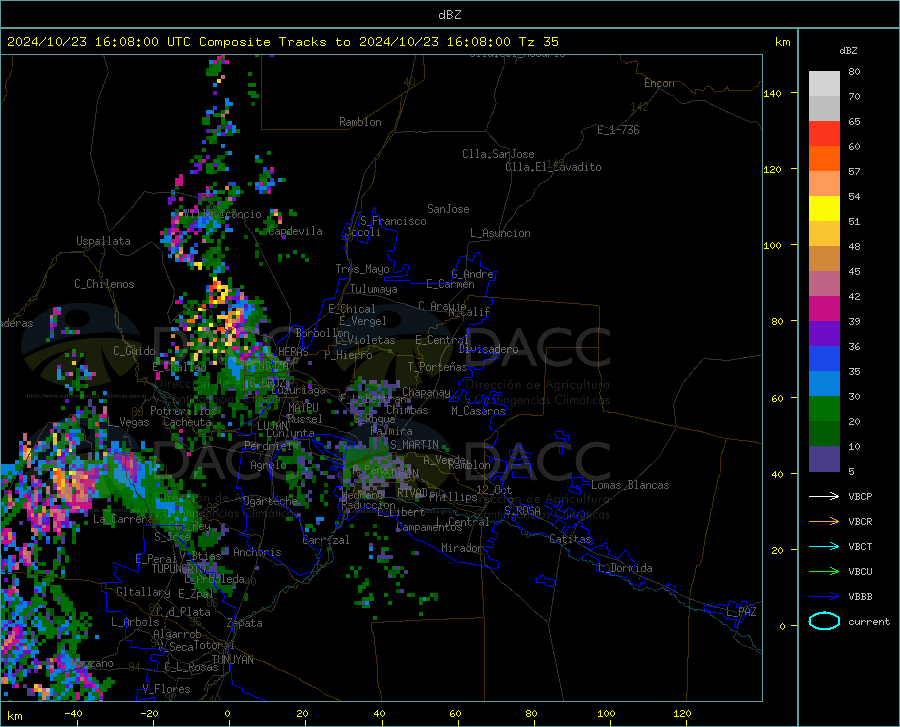Click the 'Zapata' map label
The height and width of the screenshot is (727, 900).
point(245,623)
